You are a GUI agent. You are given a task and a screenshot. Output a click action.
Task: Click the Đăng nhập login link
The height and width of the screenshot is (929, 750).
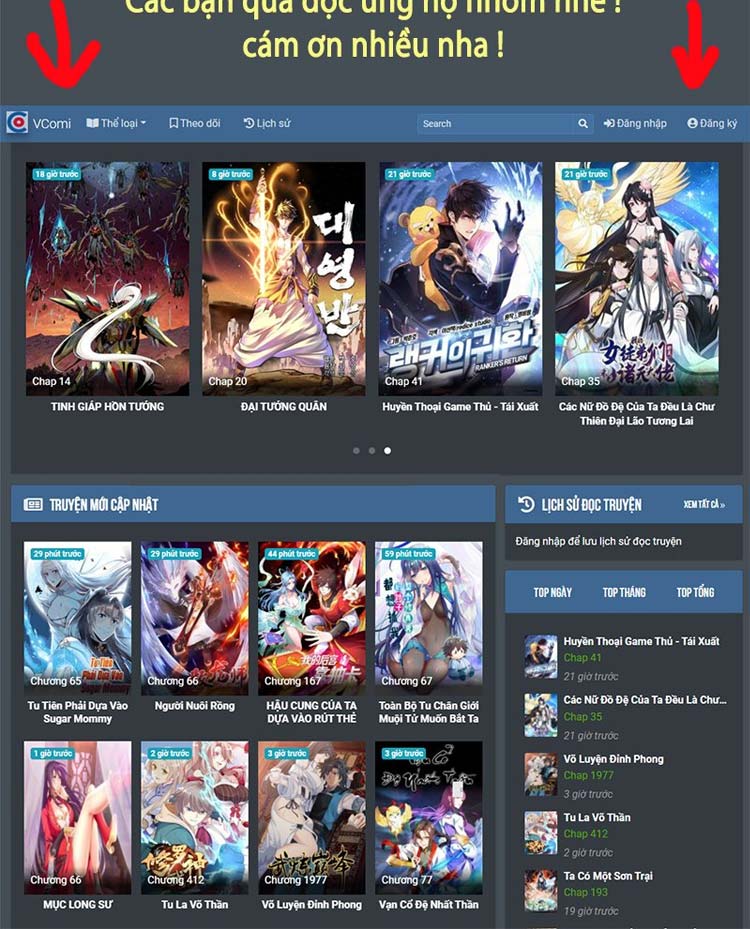[635, 124]
